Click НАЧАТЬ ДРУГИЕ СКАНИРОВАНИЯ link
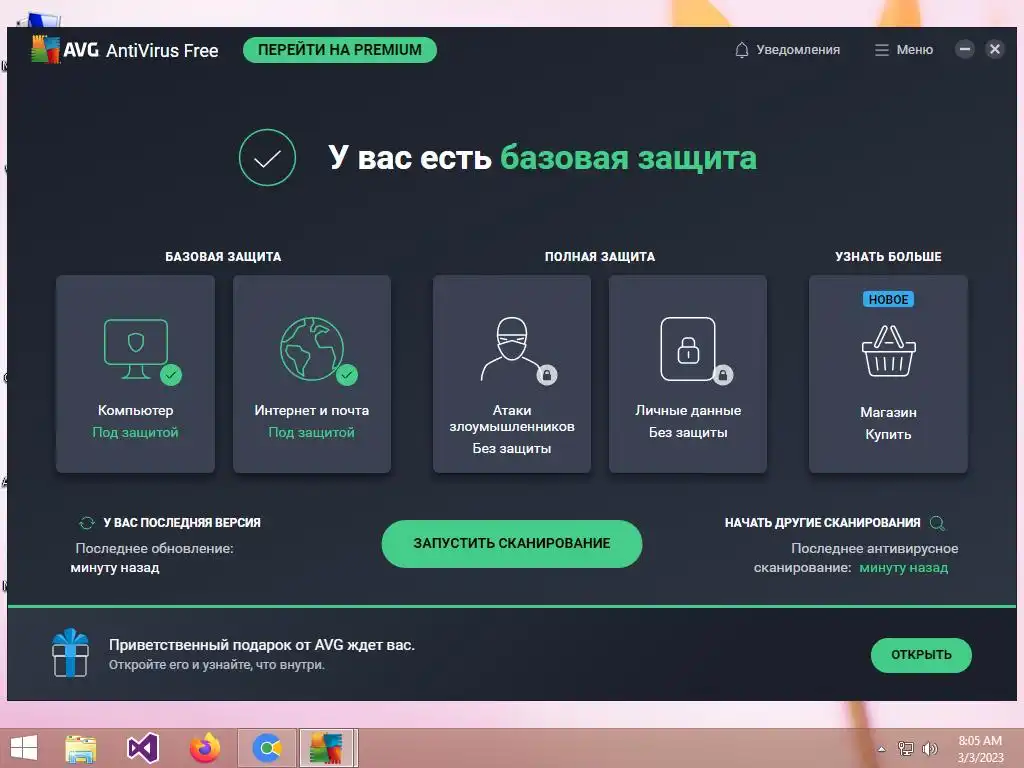1024x768 pixels. [822, 522]
